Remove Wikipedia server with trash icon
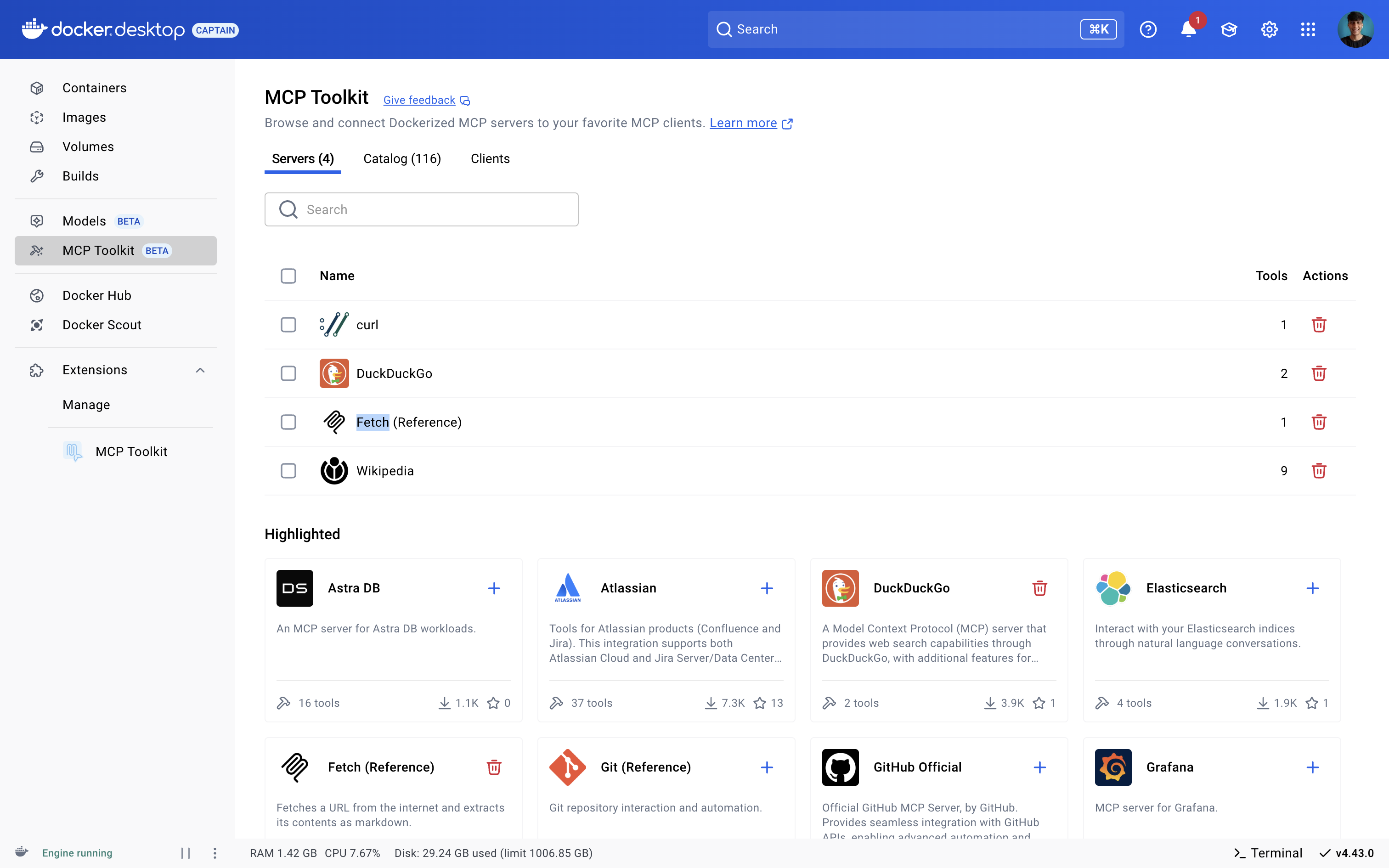 (x=1318, y=471)
